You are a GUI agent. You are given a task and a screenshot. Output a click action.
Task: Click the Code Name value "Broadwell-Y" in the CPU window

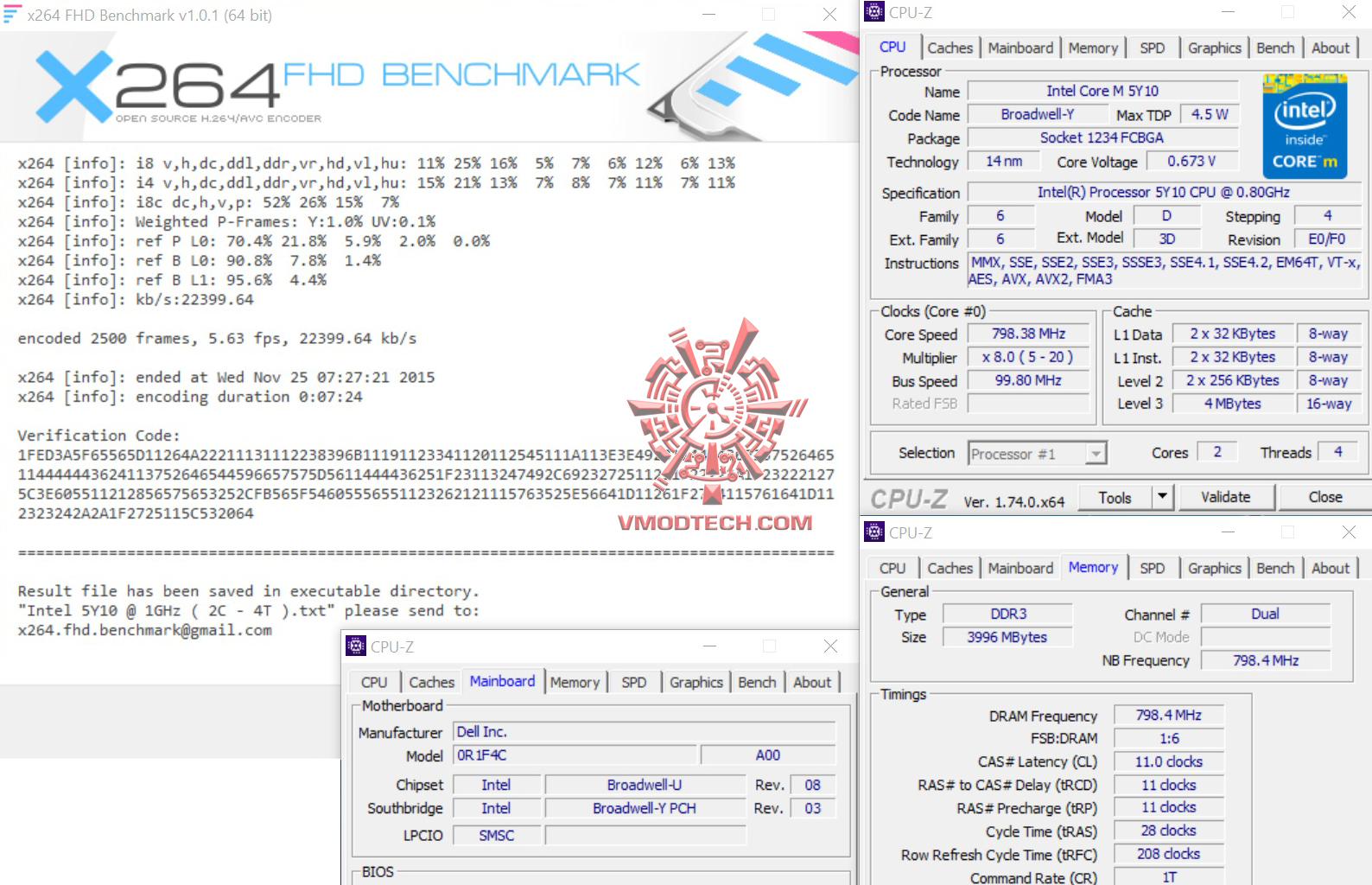coord(1038,114)
